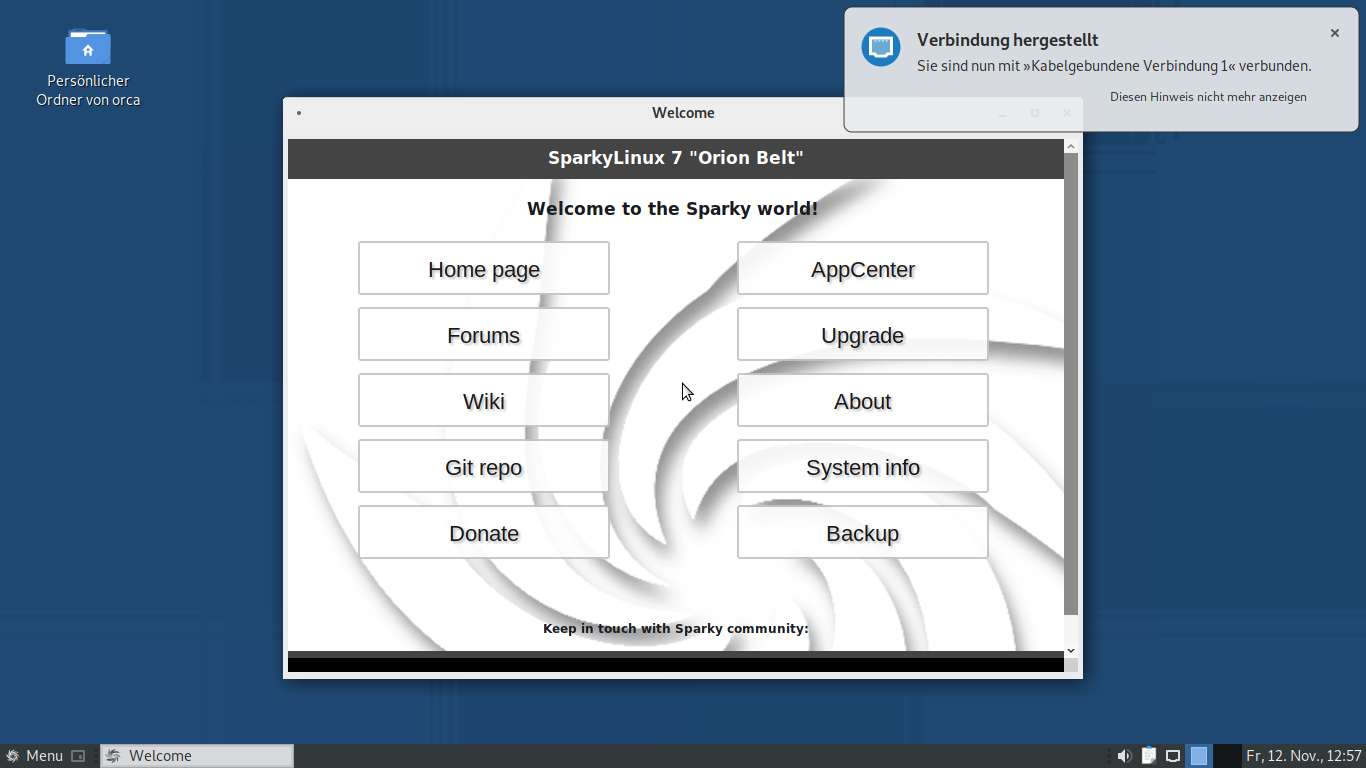The width and height of the screenshot is (1366, 768).
Task: Click the Donate button
Action: [x=484, y=532]
